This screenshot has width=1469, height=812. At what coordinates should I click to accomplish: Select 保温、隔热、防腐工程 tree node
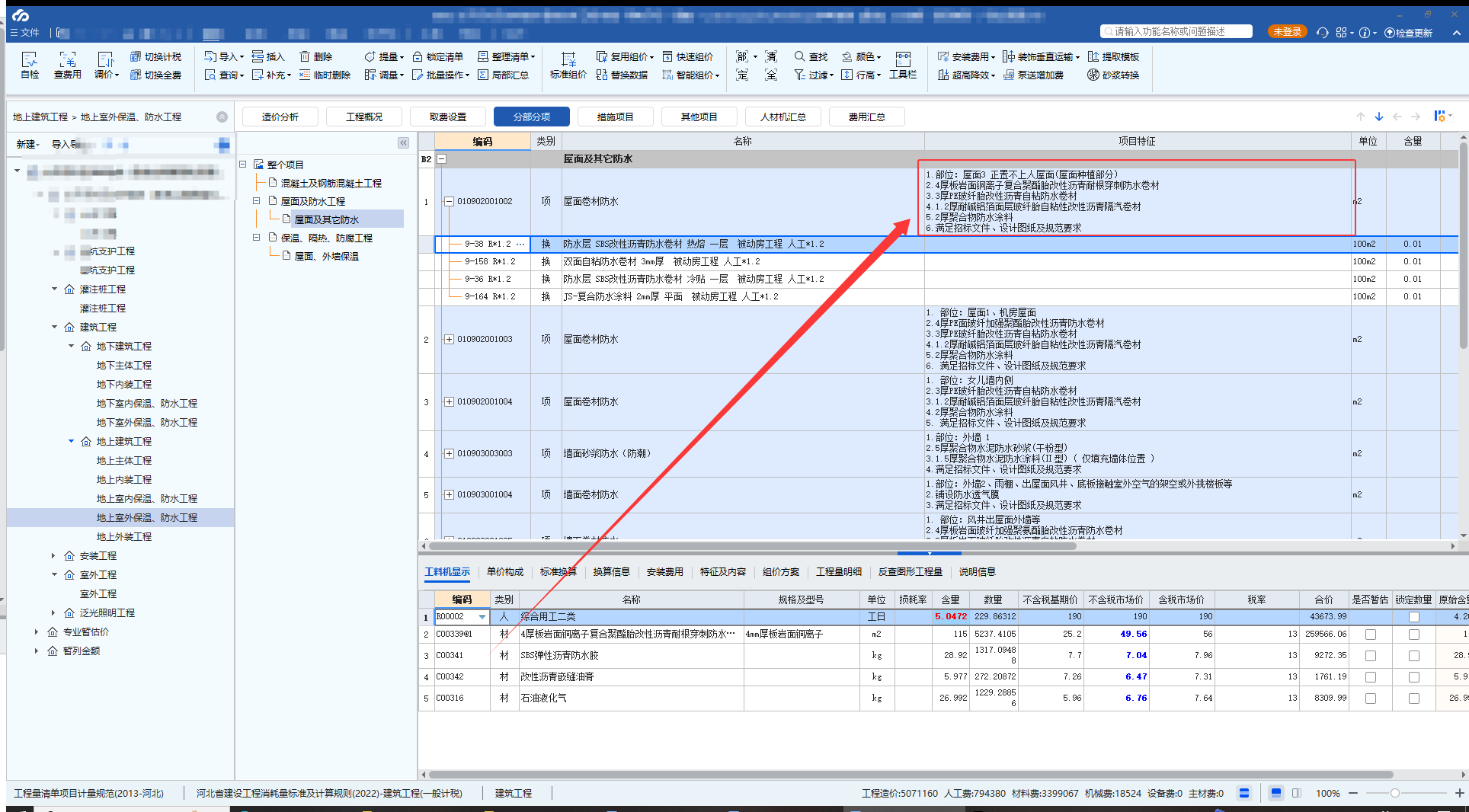(327, 238)
